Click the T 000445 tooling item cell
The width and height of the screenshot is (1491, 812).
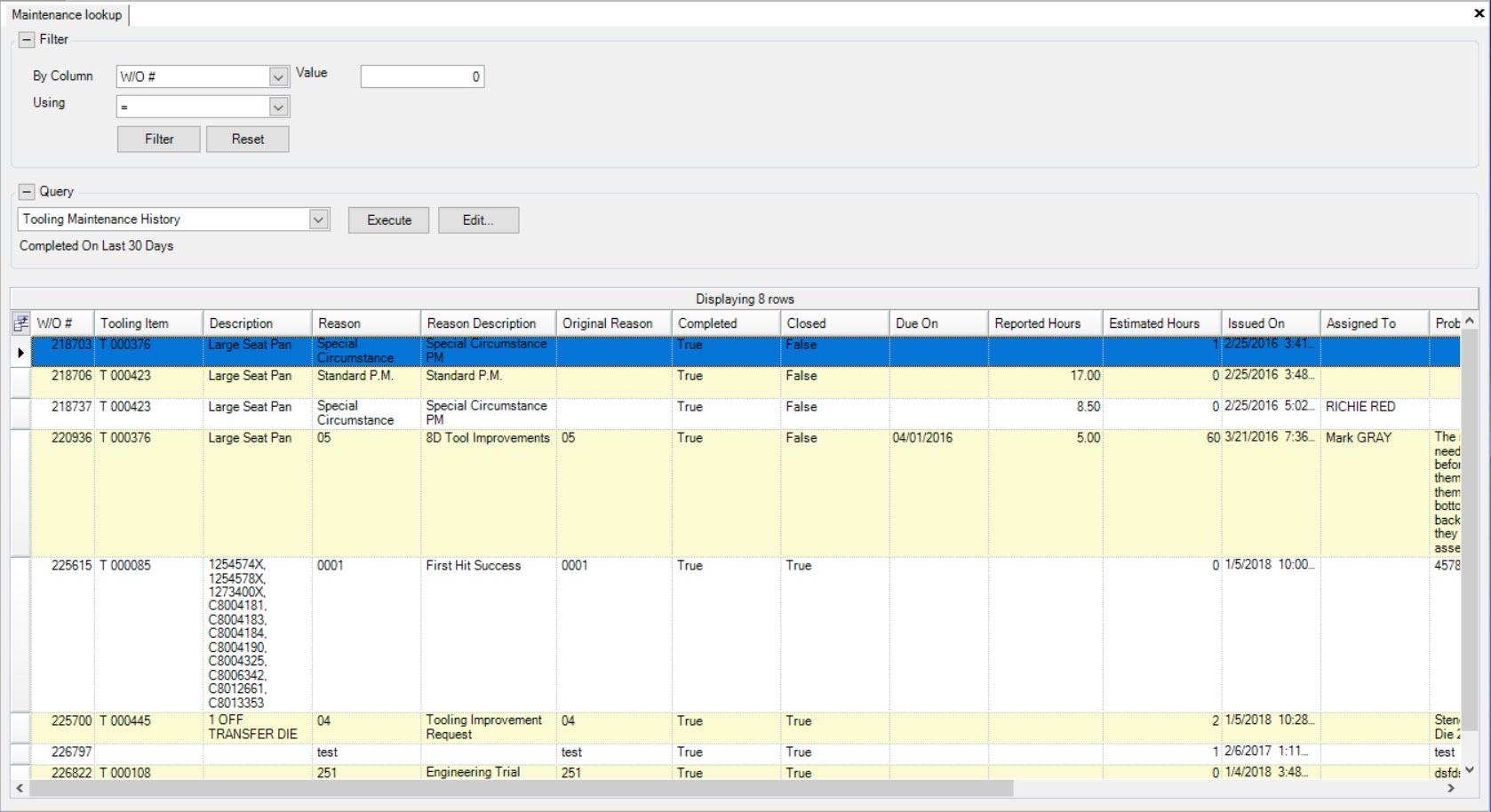(148, 728)
